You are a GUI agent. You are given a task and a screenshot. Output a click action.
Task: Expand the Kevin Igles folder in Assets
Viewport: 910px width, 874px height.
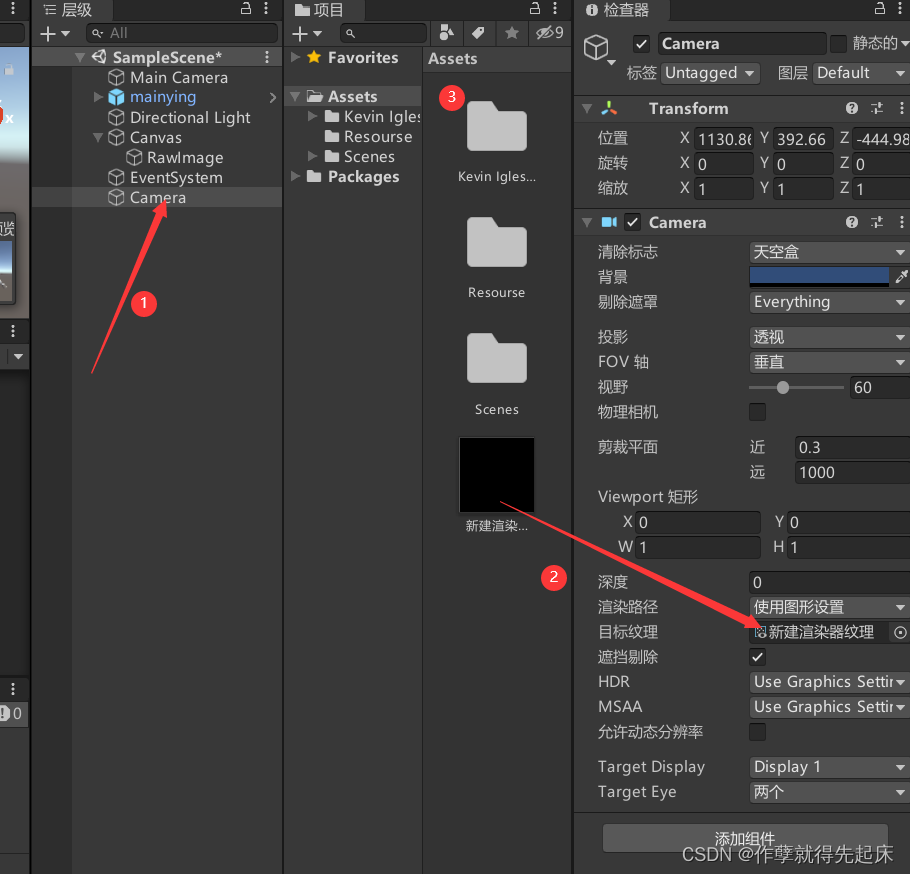tap(311, 116)
